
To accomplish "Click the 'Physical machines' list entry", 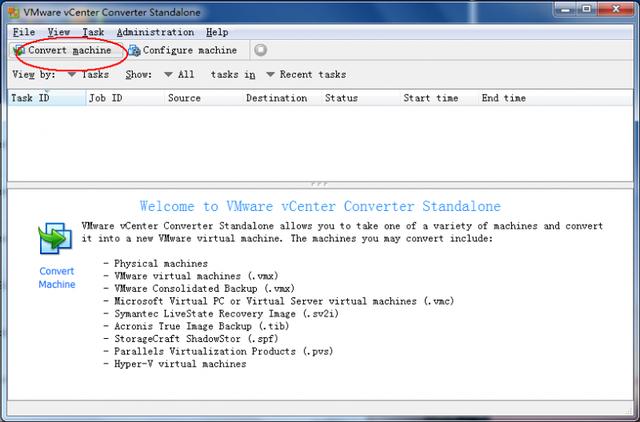I will pyautogui.click(x=161, y=264).
